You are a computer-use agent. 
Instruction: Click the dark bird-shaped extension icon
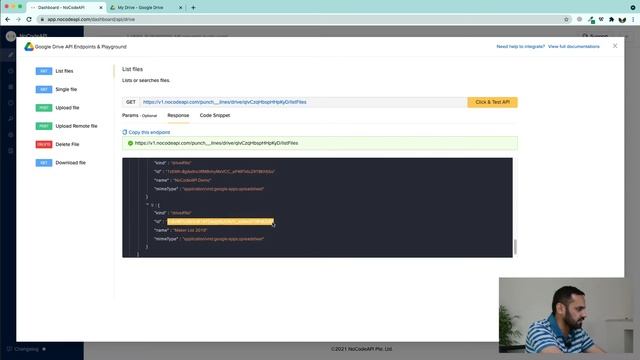pos(622,20)
